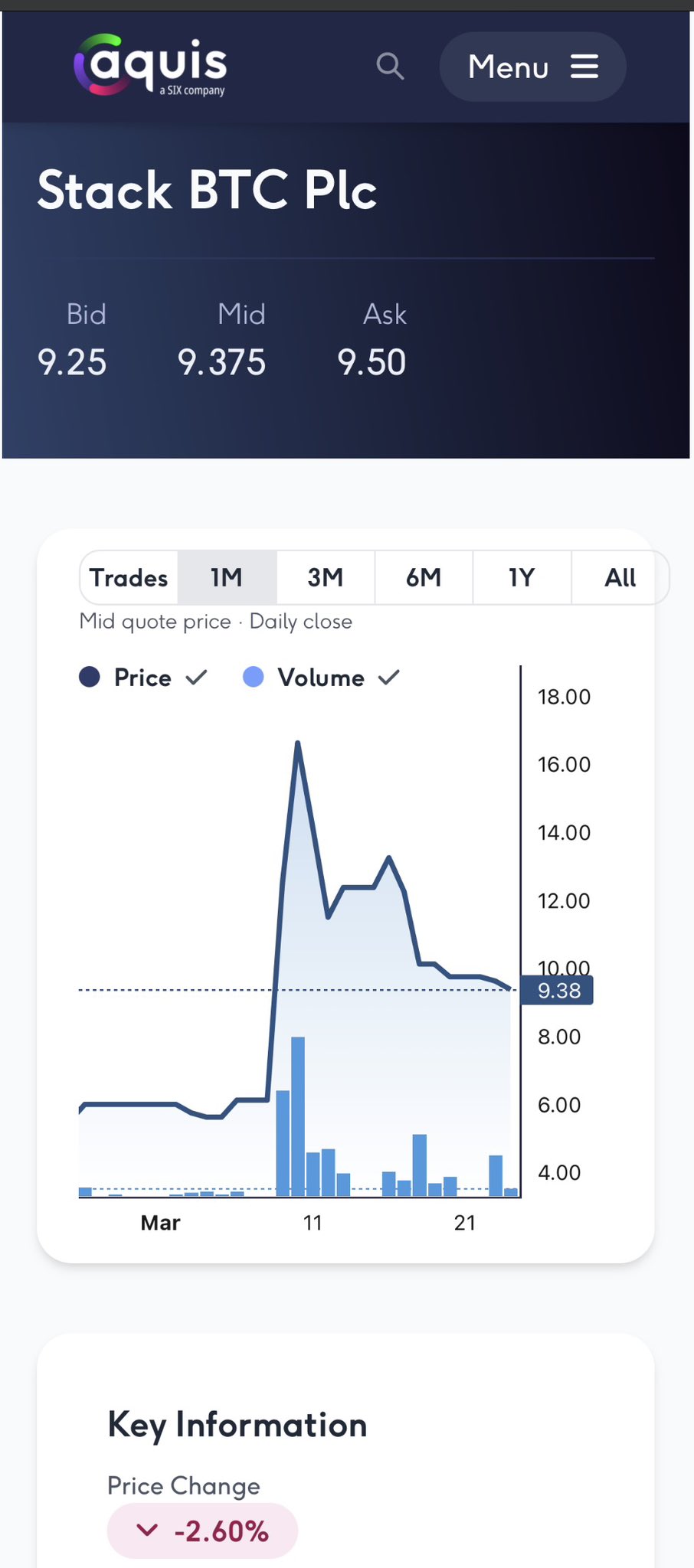
Task: Switch chart to 3M range
Action: coord(326,577)
